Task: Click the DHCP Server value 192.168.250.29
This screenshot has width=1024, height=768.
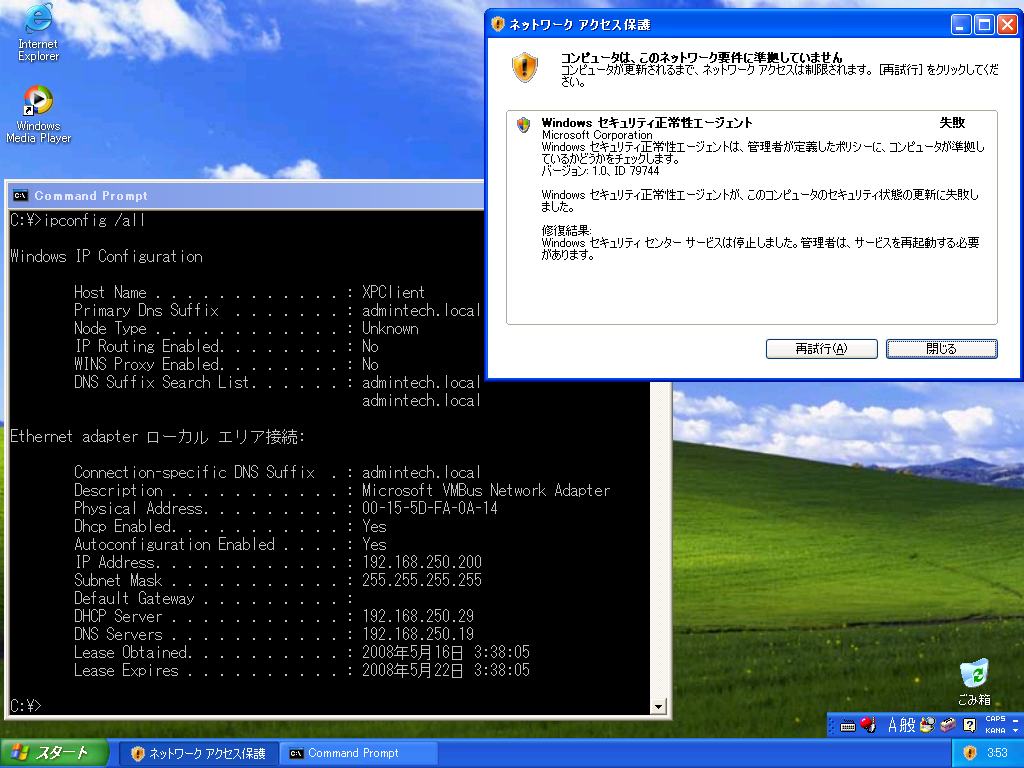Action: (418, 616)
